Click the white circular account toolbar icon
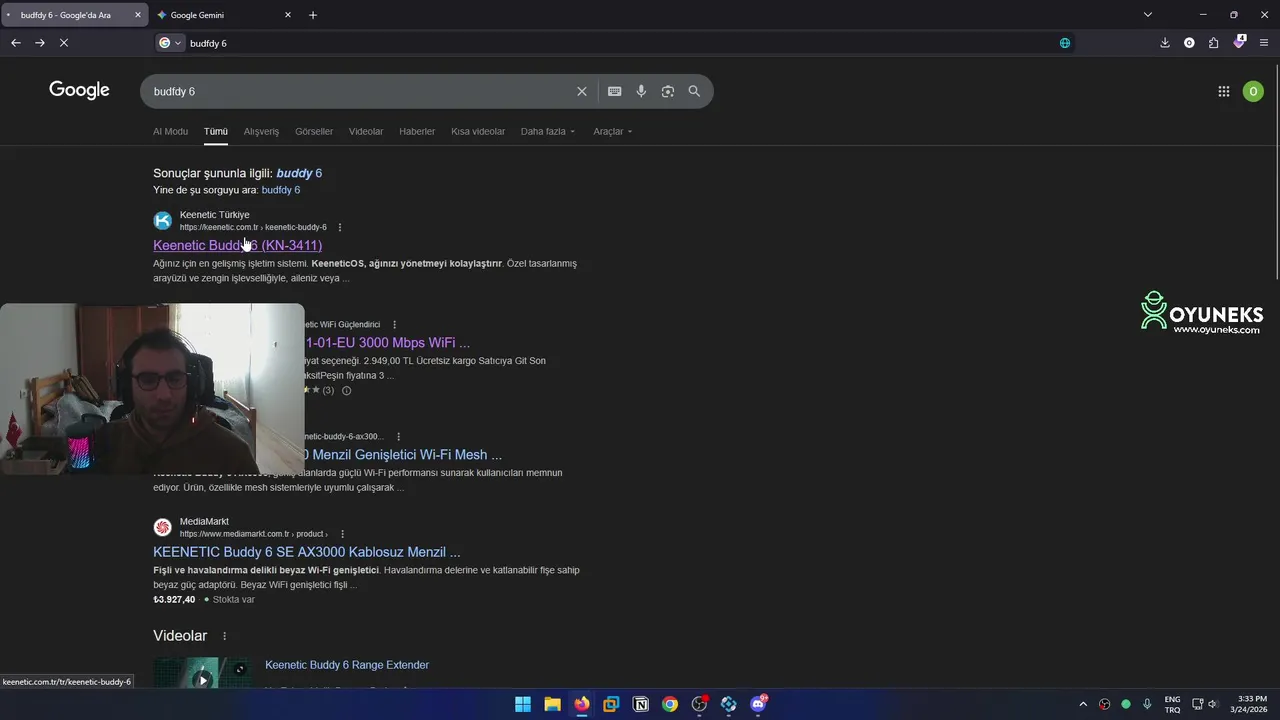1280x720 pixels. pos(1189,43)
